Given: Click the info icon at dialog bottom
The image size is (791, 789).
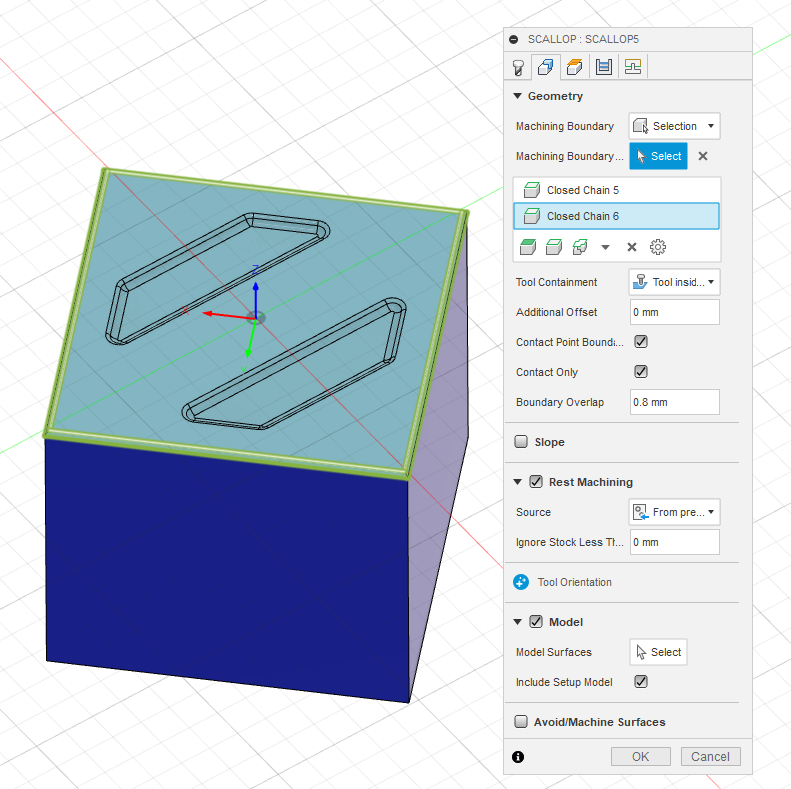Looking at the screenshot, I should tap(518, 757).
